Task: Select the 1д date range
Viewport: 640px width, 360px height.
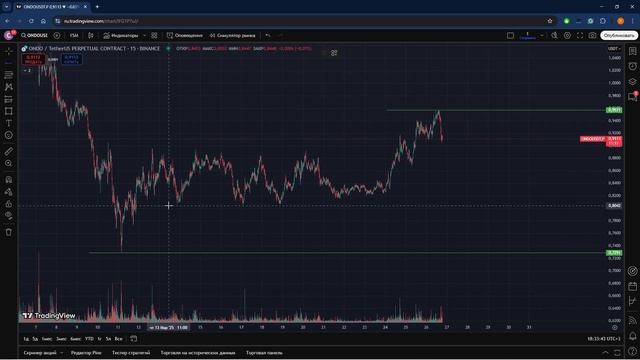Action: (x=26, y=339)
